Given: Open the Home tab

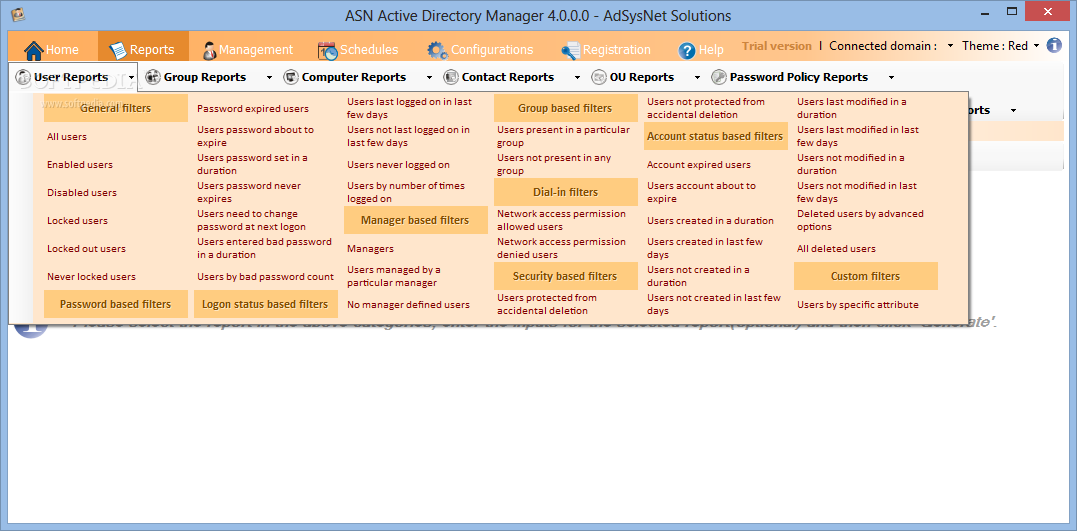Looking at the screenshot, I should (x=52, y=49).
